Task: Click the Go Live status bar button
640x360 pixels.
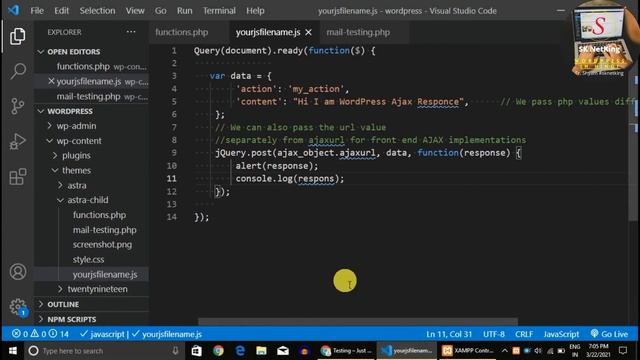Action: click(x=609, y=334)
